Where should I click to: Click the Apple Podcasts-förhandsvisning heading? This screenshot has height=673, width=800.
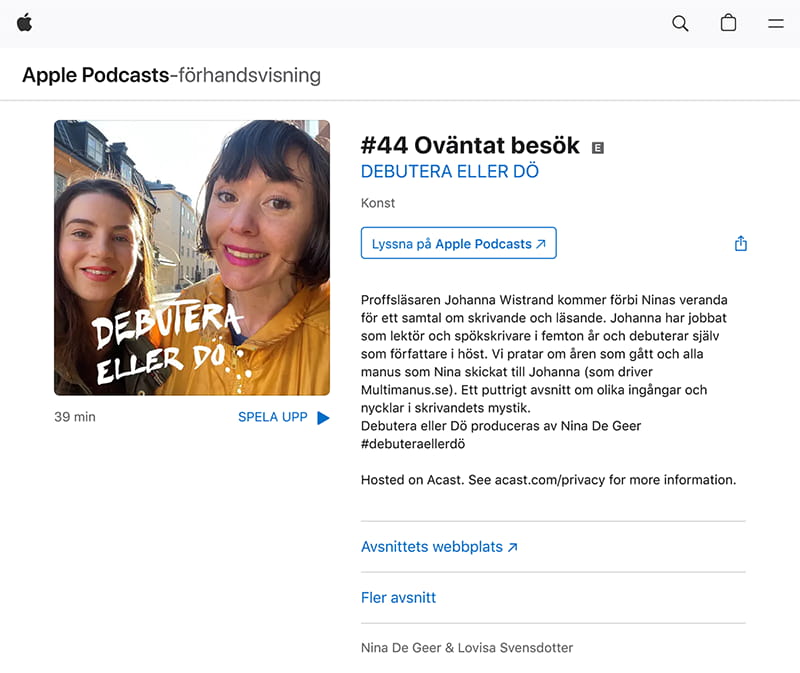tap(171, 76)
